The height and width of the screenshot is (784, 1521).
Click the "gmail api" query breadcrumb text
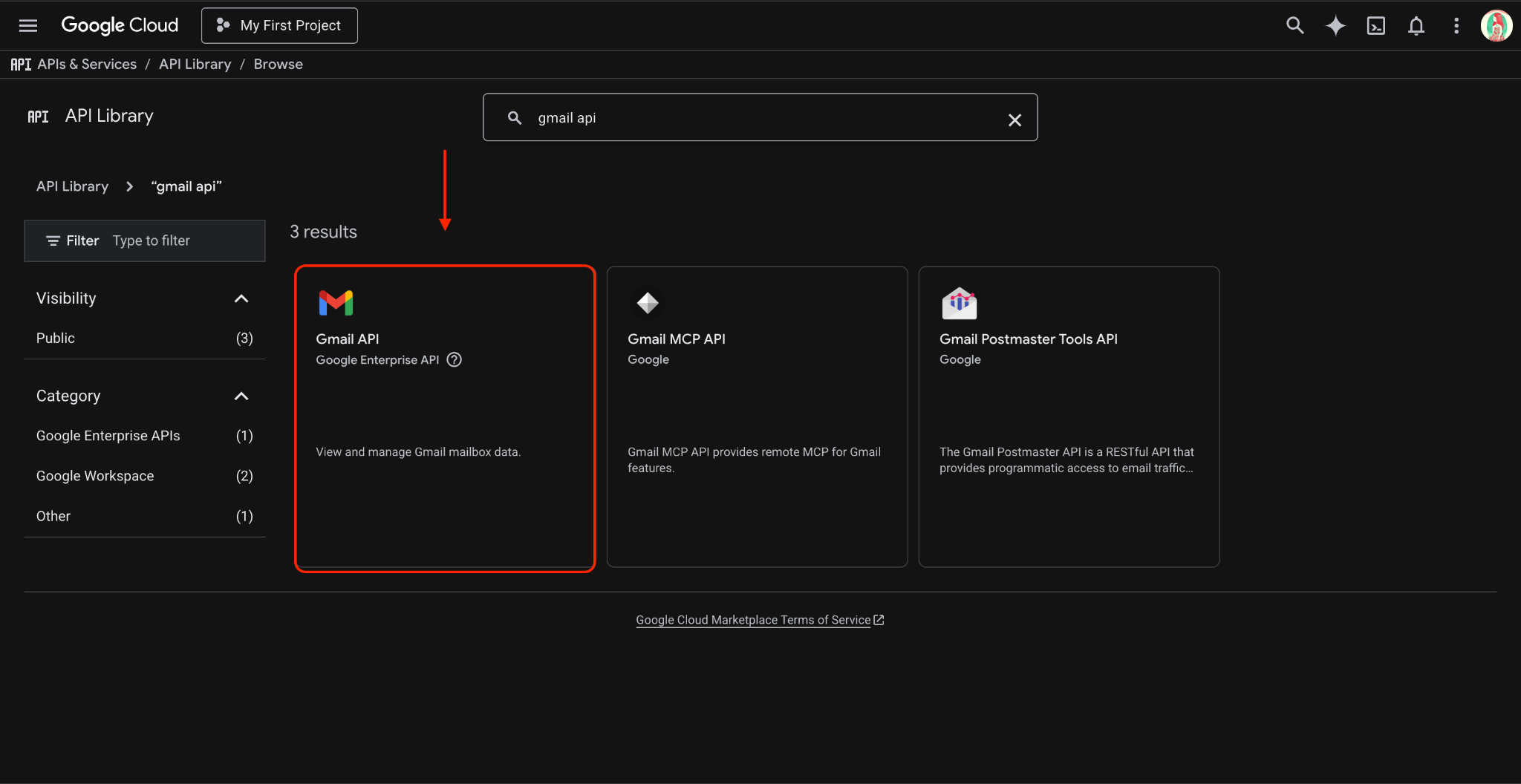[x=186, y=186]
